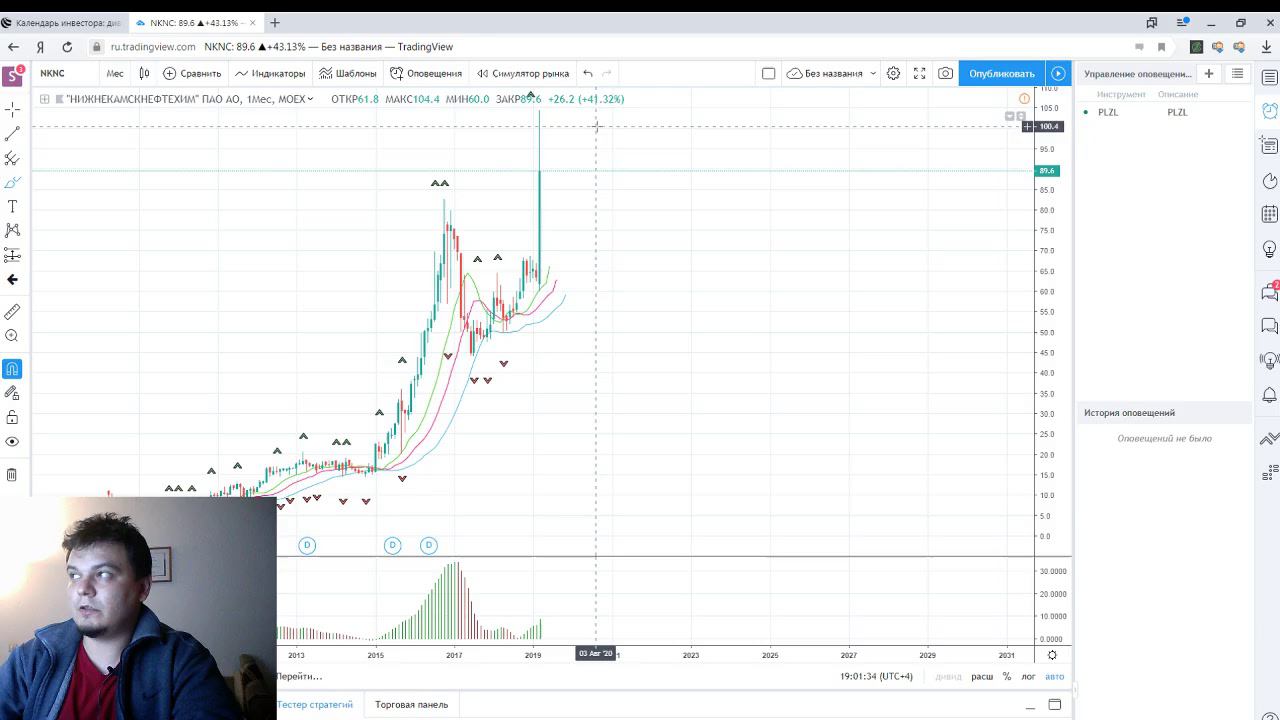Open the time axis settings gear
Image resolution: width=1280 pixels, height=720 pixels.
pos(1052,655)
